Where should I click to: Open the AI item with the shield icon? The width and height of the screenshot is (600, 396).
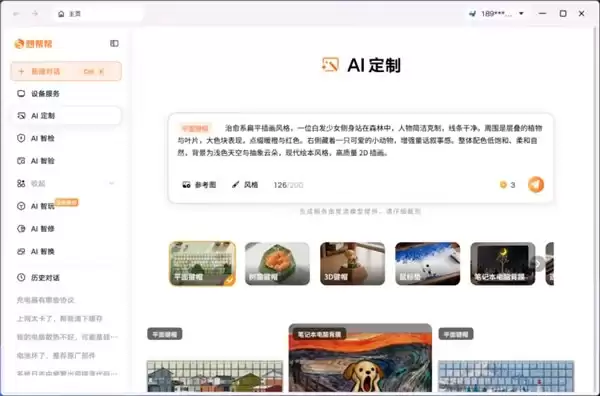click(x=66, y=138)
